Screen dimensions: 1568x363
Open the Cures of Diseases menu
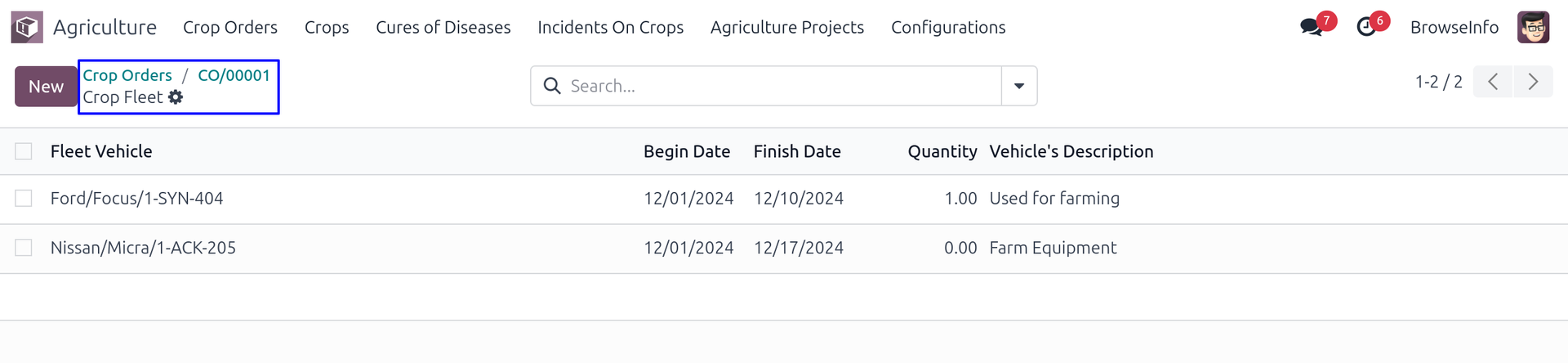click(x=443, y=27)
